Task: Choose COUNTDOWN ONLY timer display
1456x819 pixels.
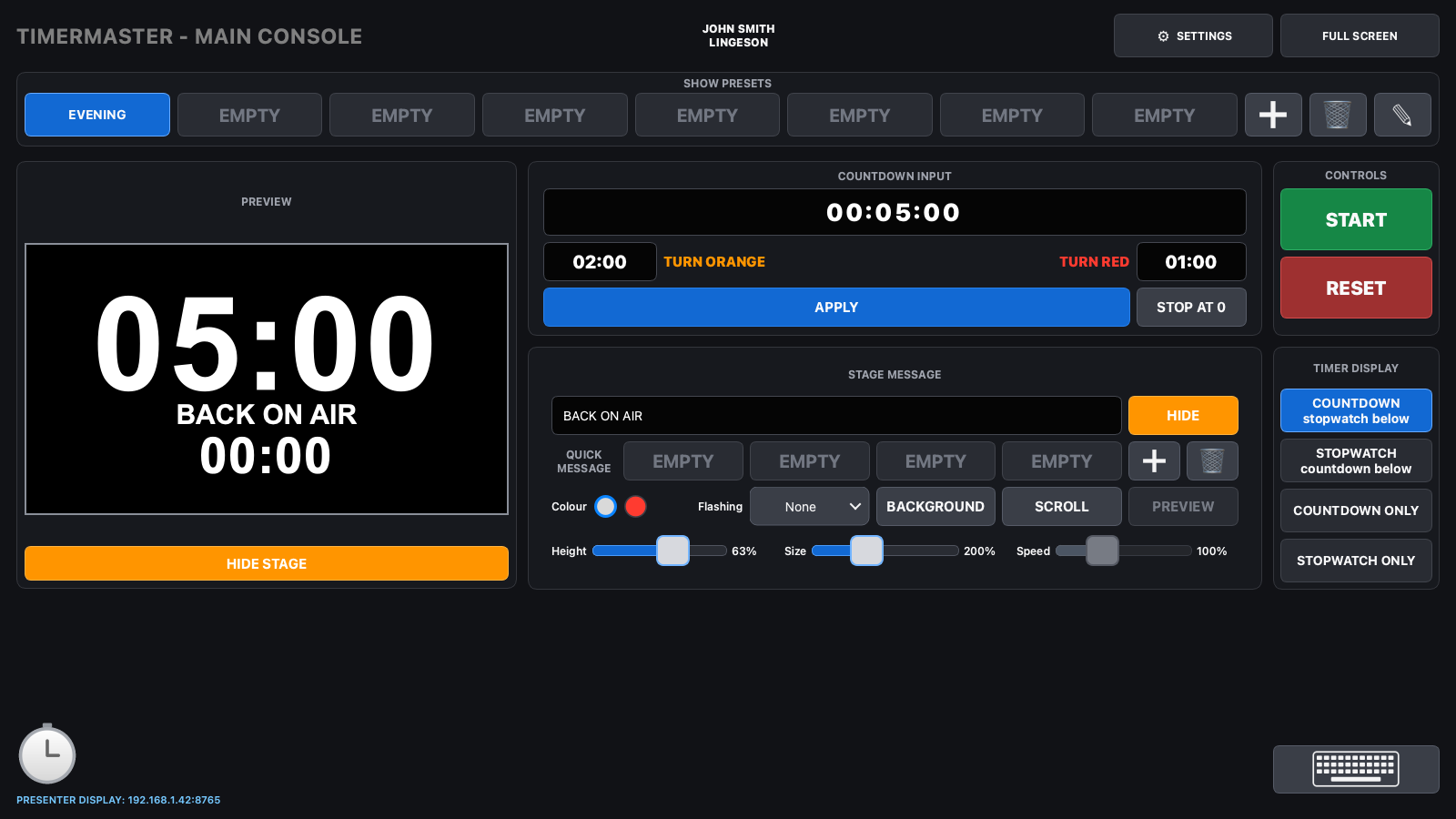Action: click(x=1356, y=511)
